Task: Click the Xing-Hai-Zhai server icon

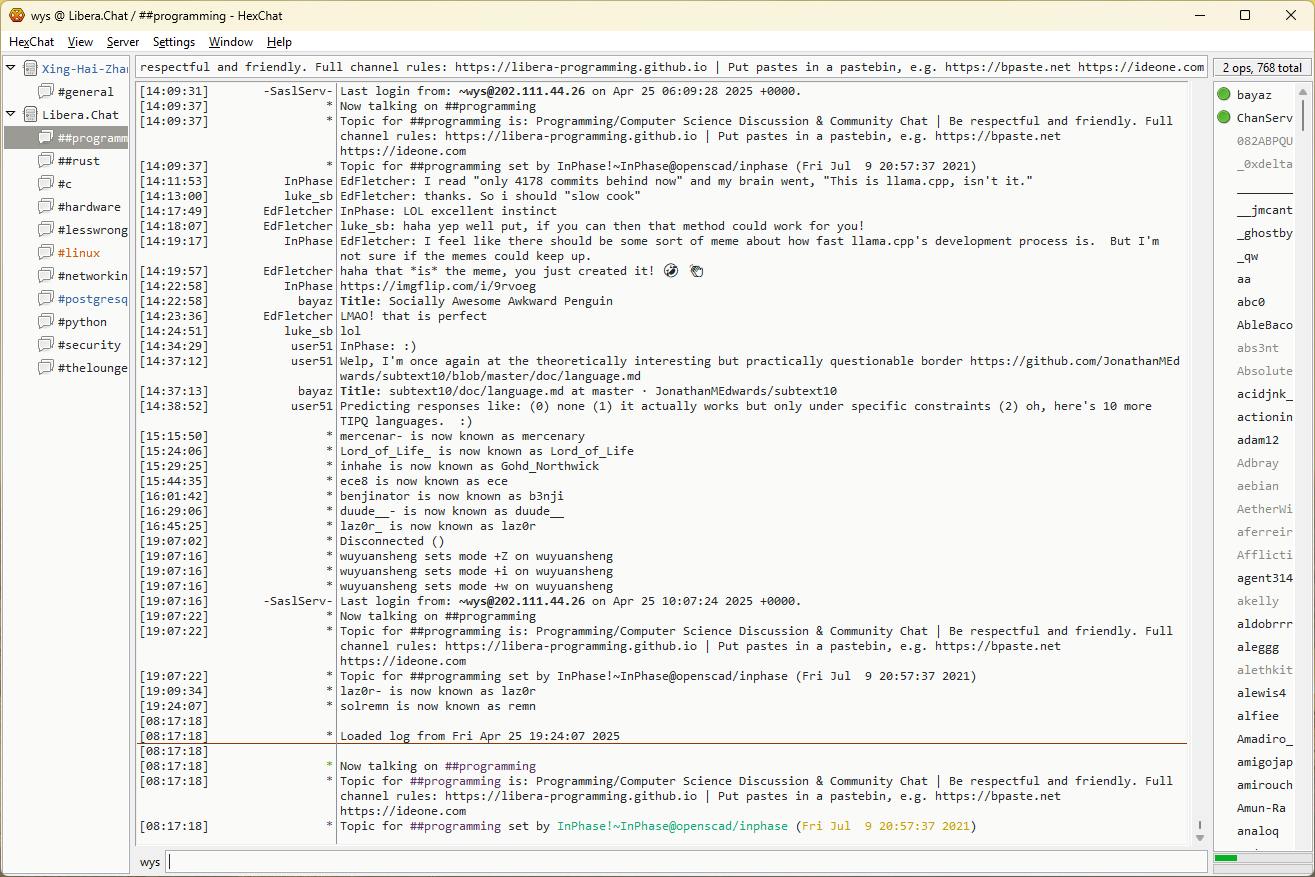Action: (x=30, y=69)
